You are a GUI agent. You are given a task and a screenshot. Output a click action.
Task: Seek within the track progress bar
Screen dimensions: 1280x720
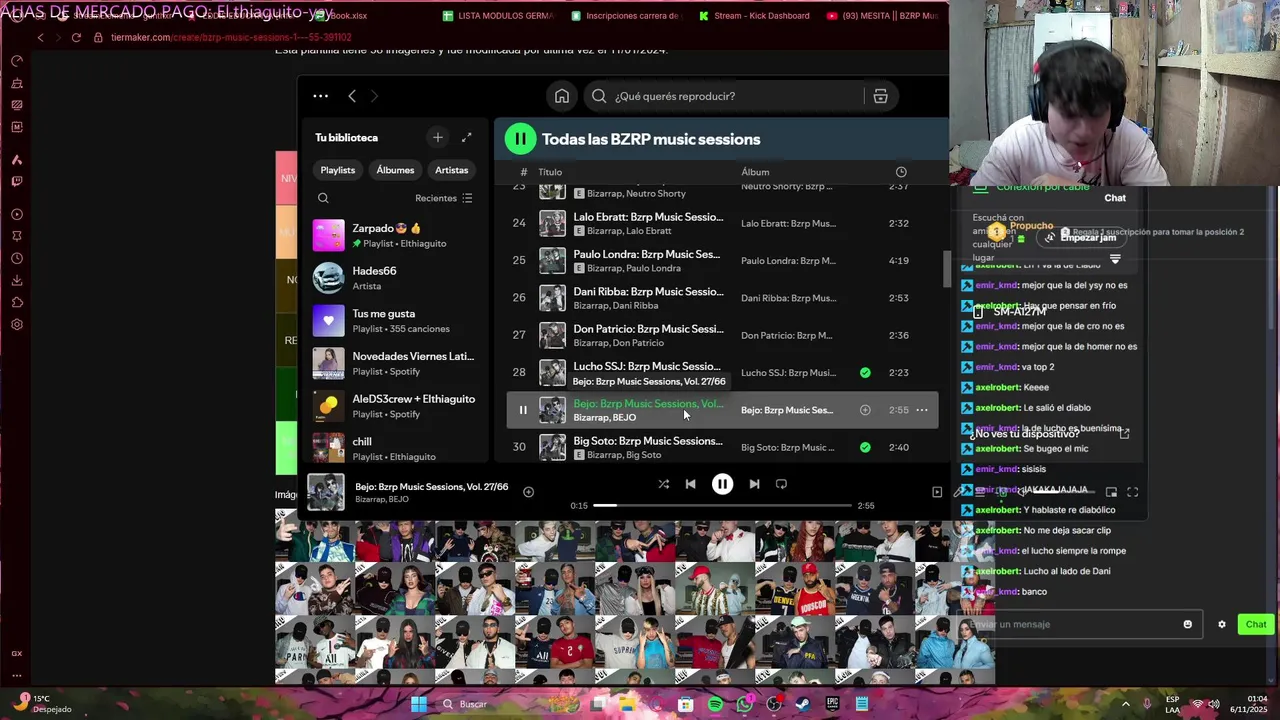pyautogui.click(x=722, y=505)
